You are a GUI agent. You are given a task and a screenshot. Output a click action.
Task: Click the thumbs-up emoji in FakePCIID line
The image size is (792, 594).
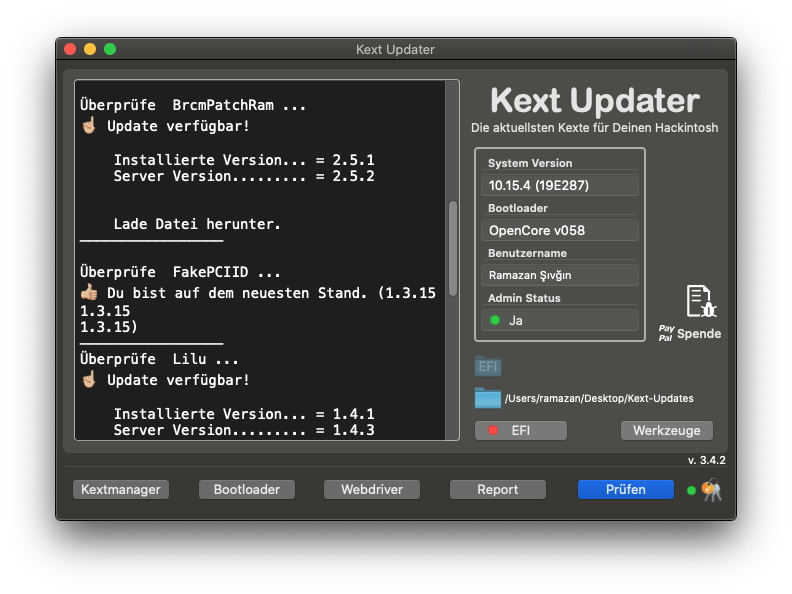(x=89, y=292)
